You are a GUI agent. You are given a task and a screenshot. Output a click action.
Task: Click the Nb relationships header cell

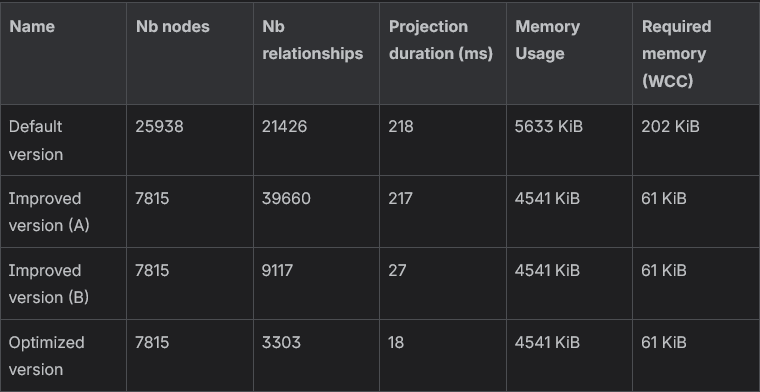click(313, 40)
